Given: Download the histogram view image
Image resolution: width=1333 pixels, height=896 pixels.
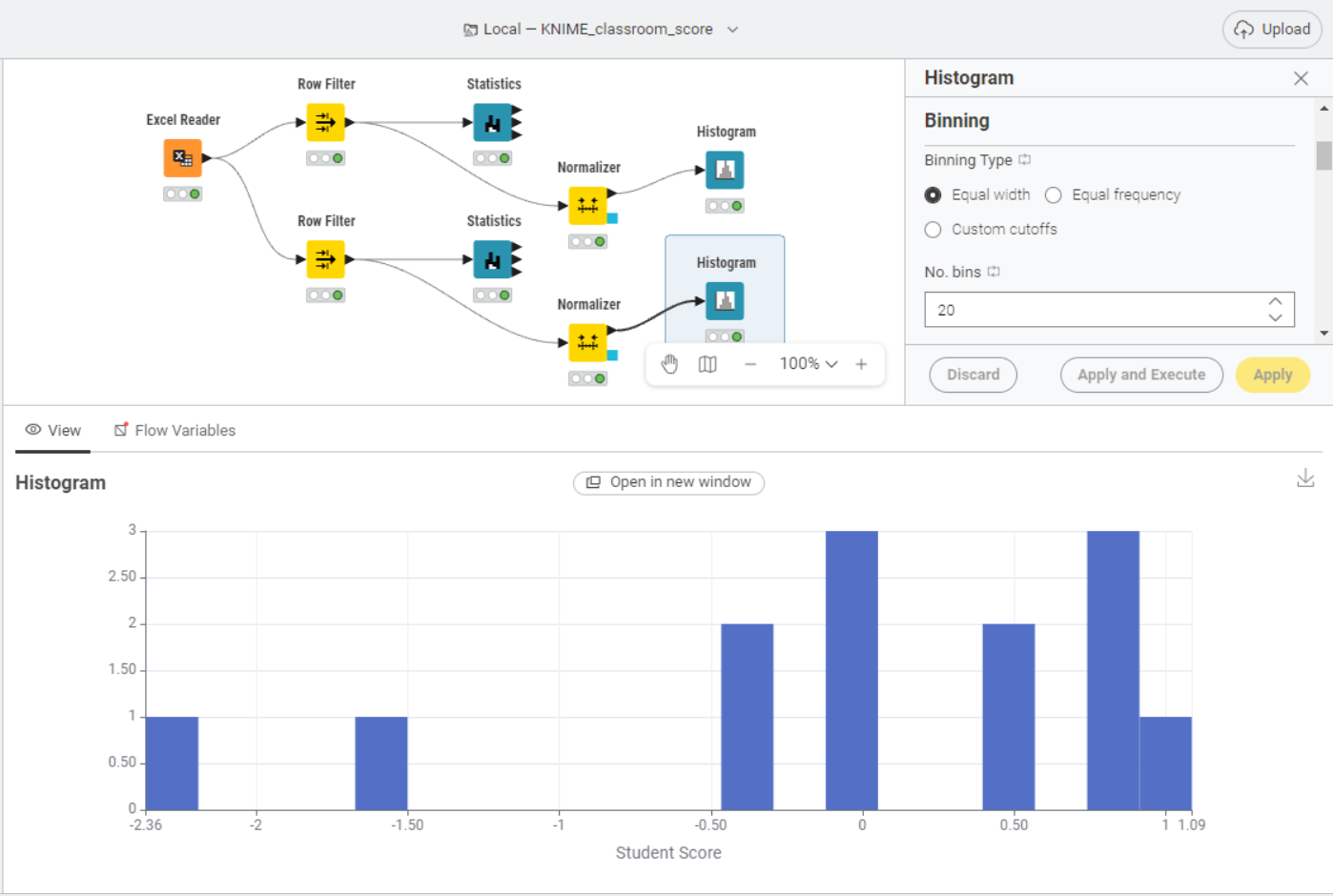Looking at the screenshot, I should click(x=1305, y=479).
